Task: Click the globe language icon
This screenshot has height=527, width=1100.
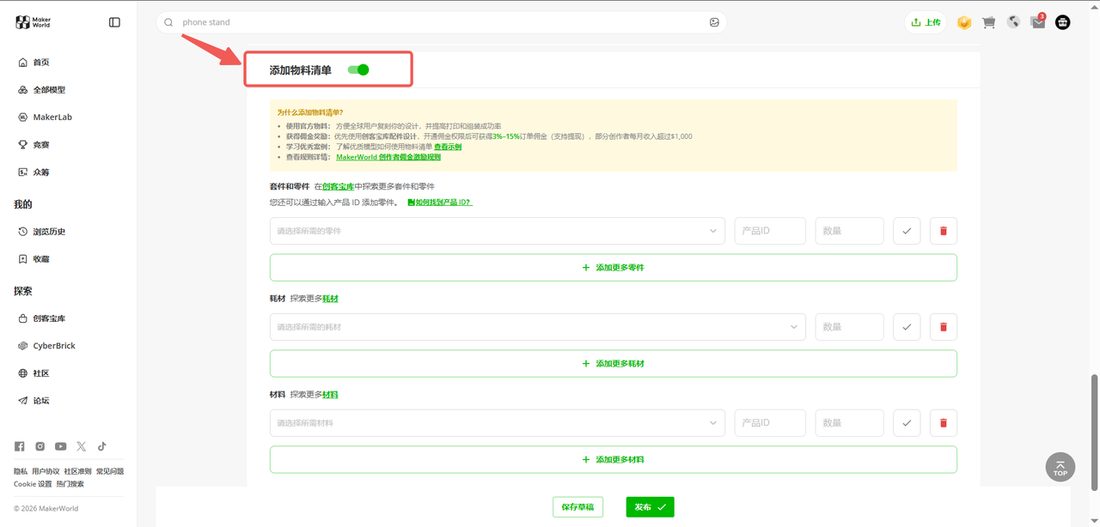Action: pyautogui.click(x=1013, y=22)
